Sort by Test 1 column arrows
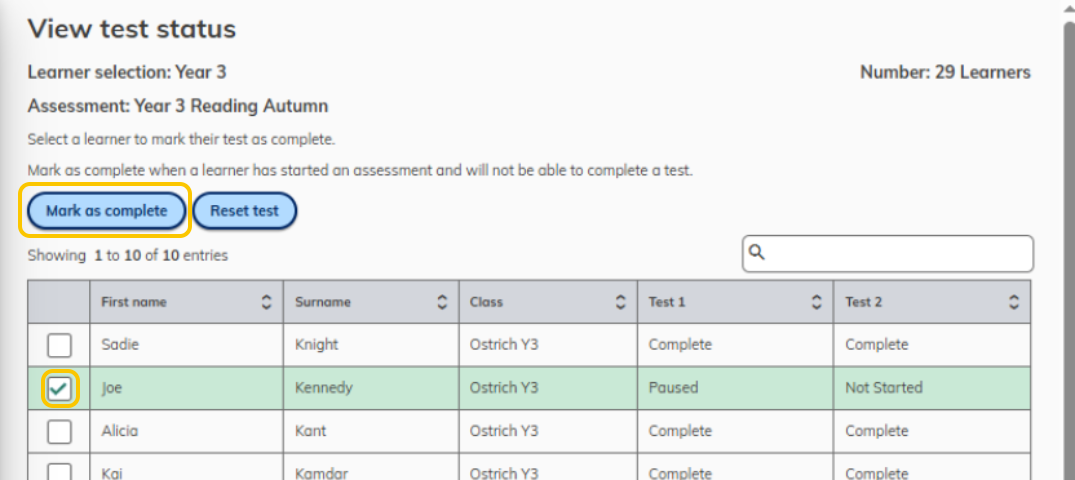The width and height of the screenshot is (1075, 480). click(817, 302)
